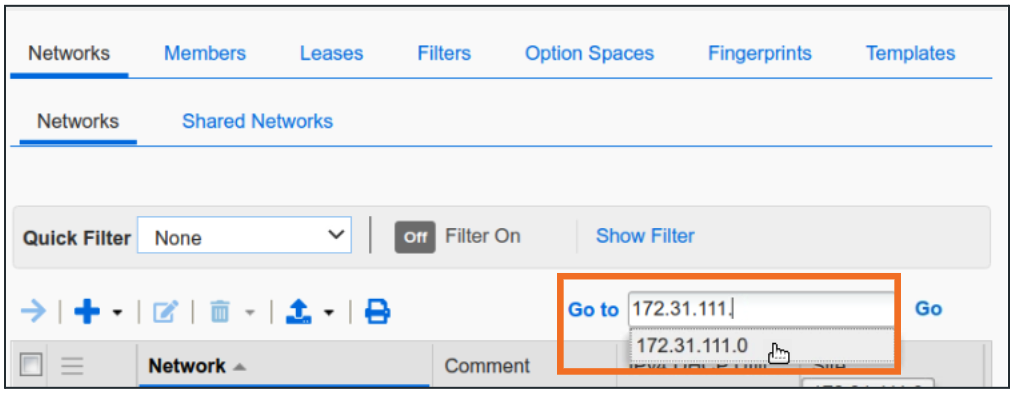Click the blue plus Add icon
Screen dimensions: 1015x393
pyautogui.click(x=87, y=312)
